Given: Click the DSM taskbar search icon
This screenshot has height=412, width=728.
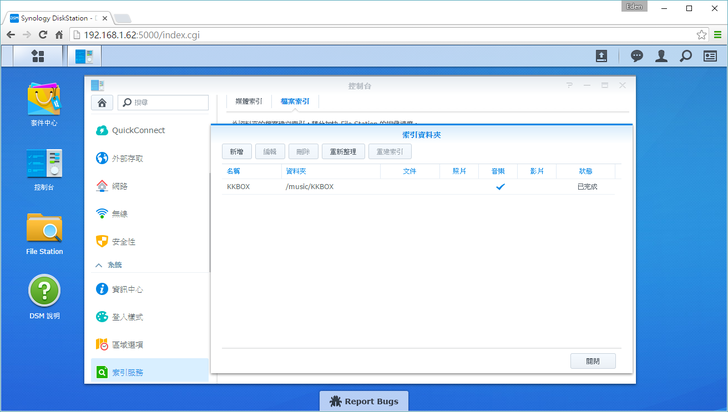Looking at the screenshot, I should pyautogui.click(x=686, y=56).
